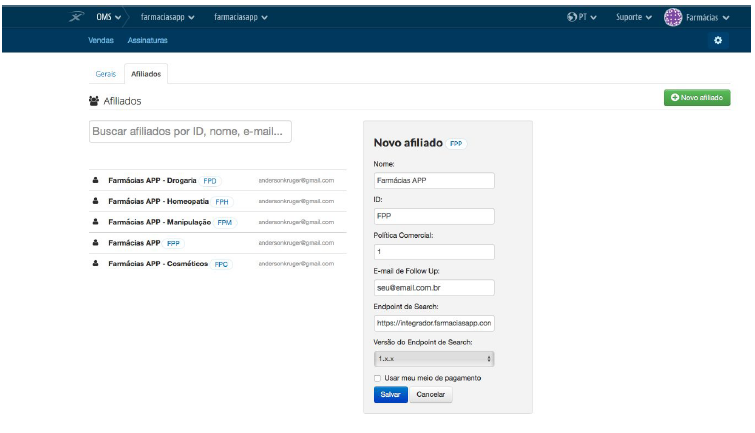Screen dimensions: 755x433
Task: Open the Assinaturas menu item
Action: pos(147,40)
